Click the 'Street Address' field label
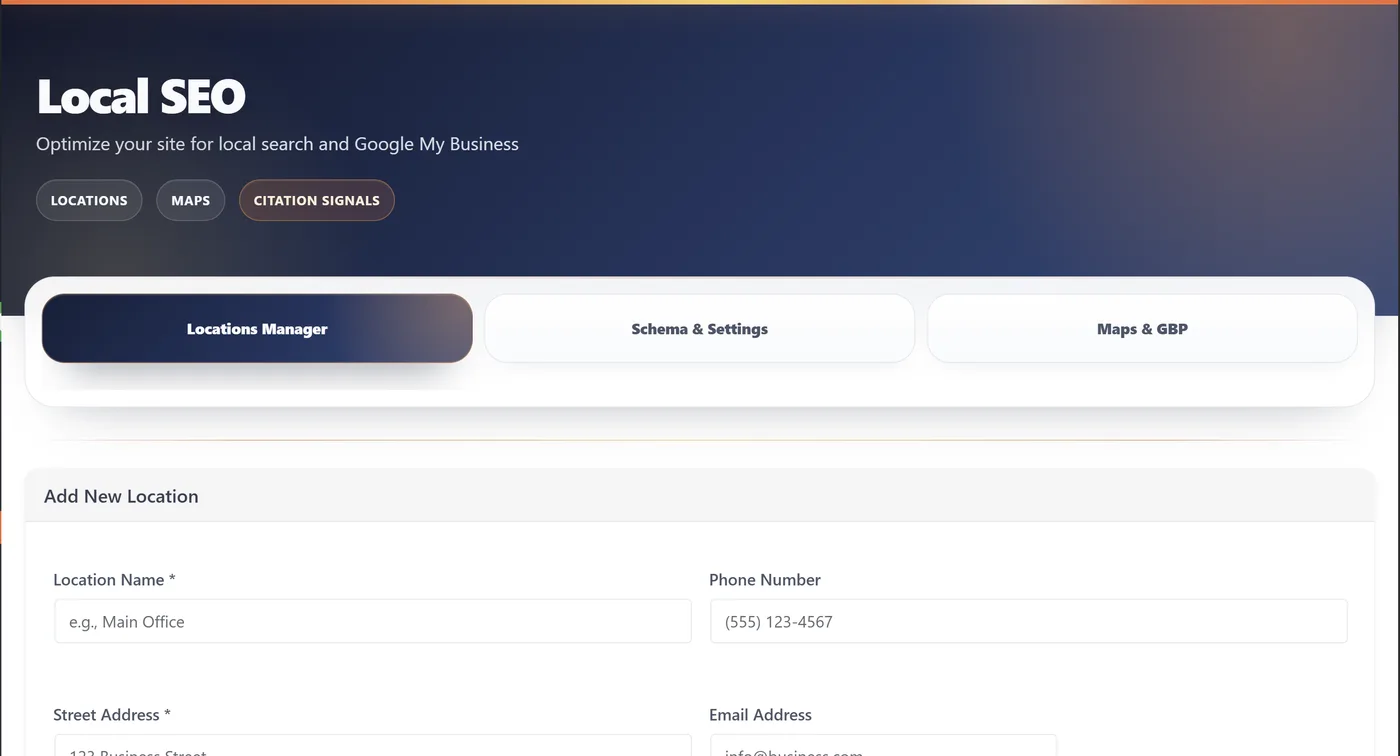1400x756 pixels. 106,715
